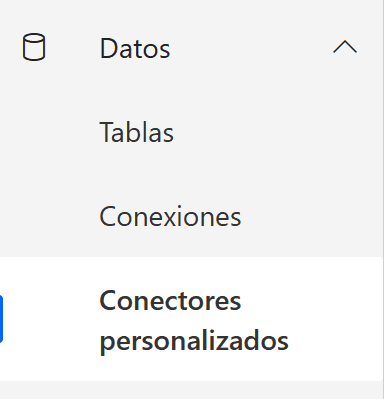The image size is (384, 399).
Task: Collapse the Datos section with the chevron
Action: tap(345, 47)
